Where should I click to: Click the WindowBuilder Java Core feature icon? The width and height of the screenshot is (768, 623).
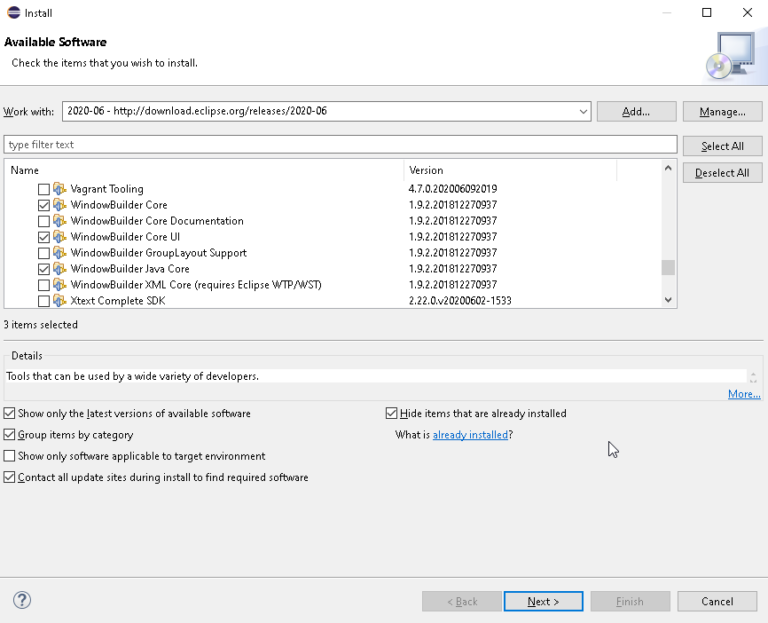(60, 268)
